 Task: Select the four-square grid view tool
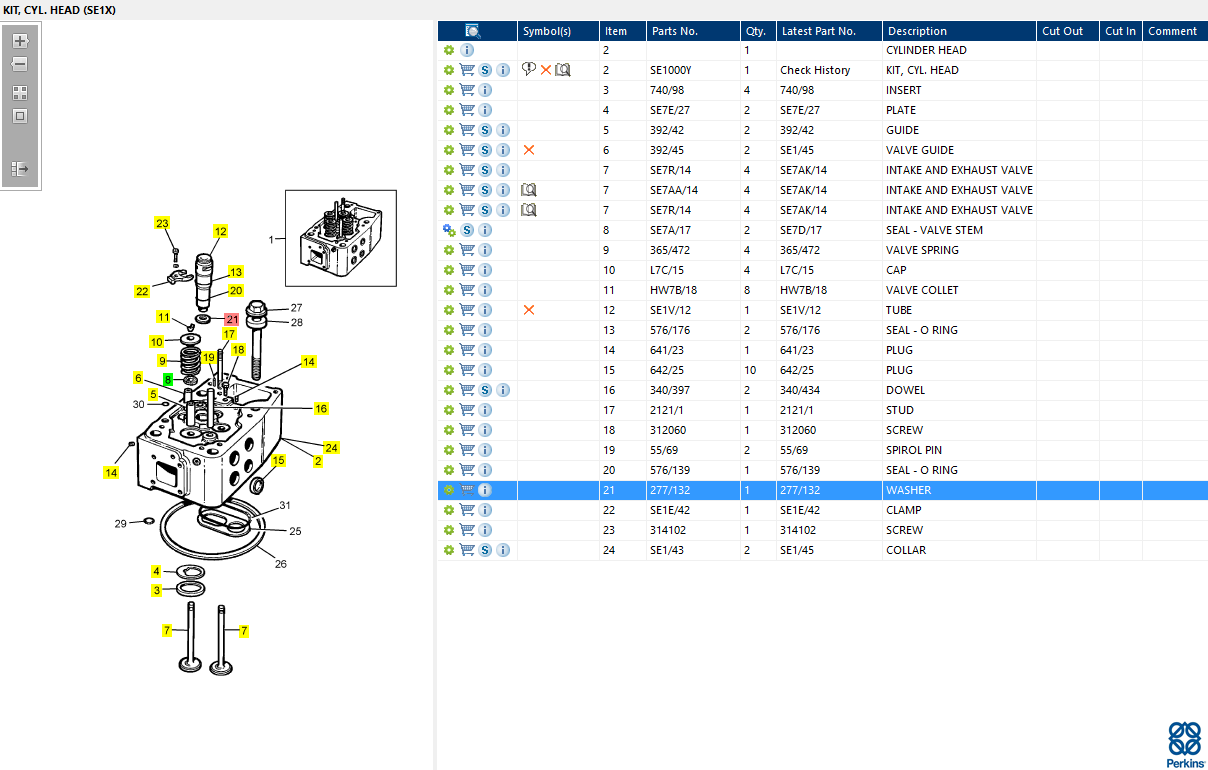point(20,93)
